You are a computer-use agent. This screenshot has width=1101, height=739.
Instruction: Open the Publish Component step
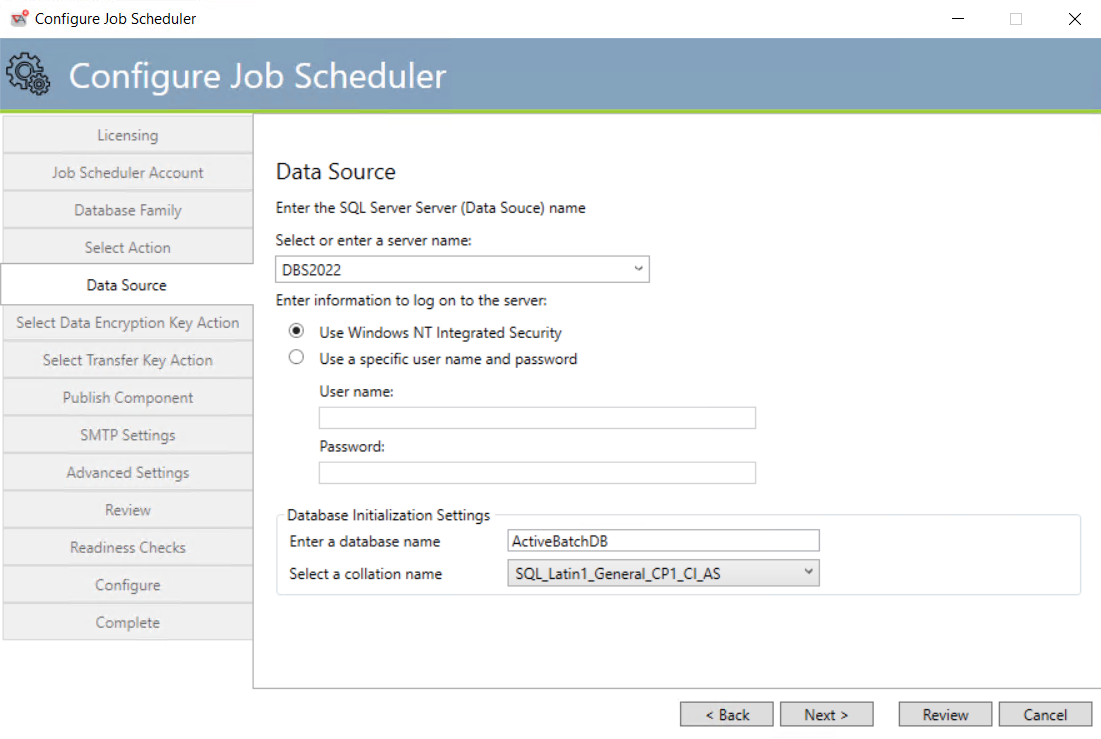point(128,398)
